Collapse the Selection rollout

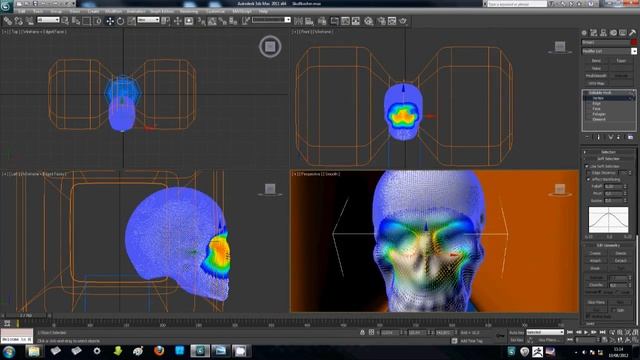tap(608, 152)
